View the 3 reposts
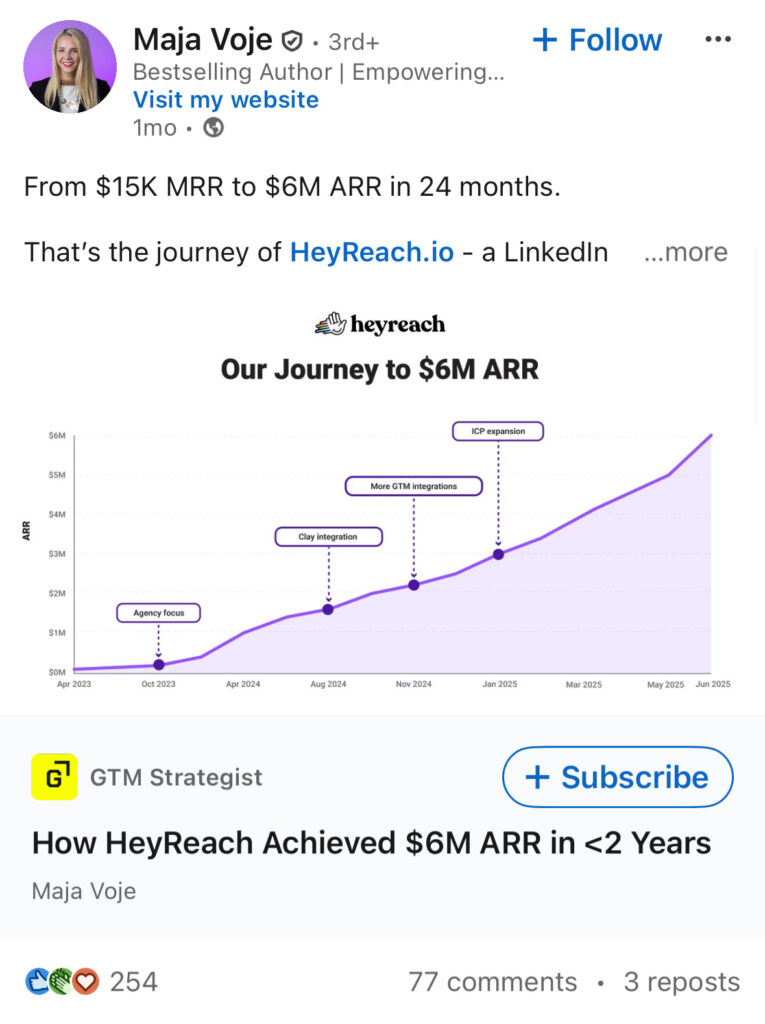The height and width of the screenshot is (1024, 765). (x=681, y=982)
